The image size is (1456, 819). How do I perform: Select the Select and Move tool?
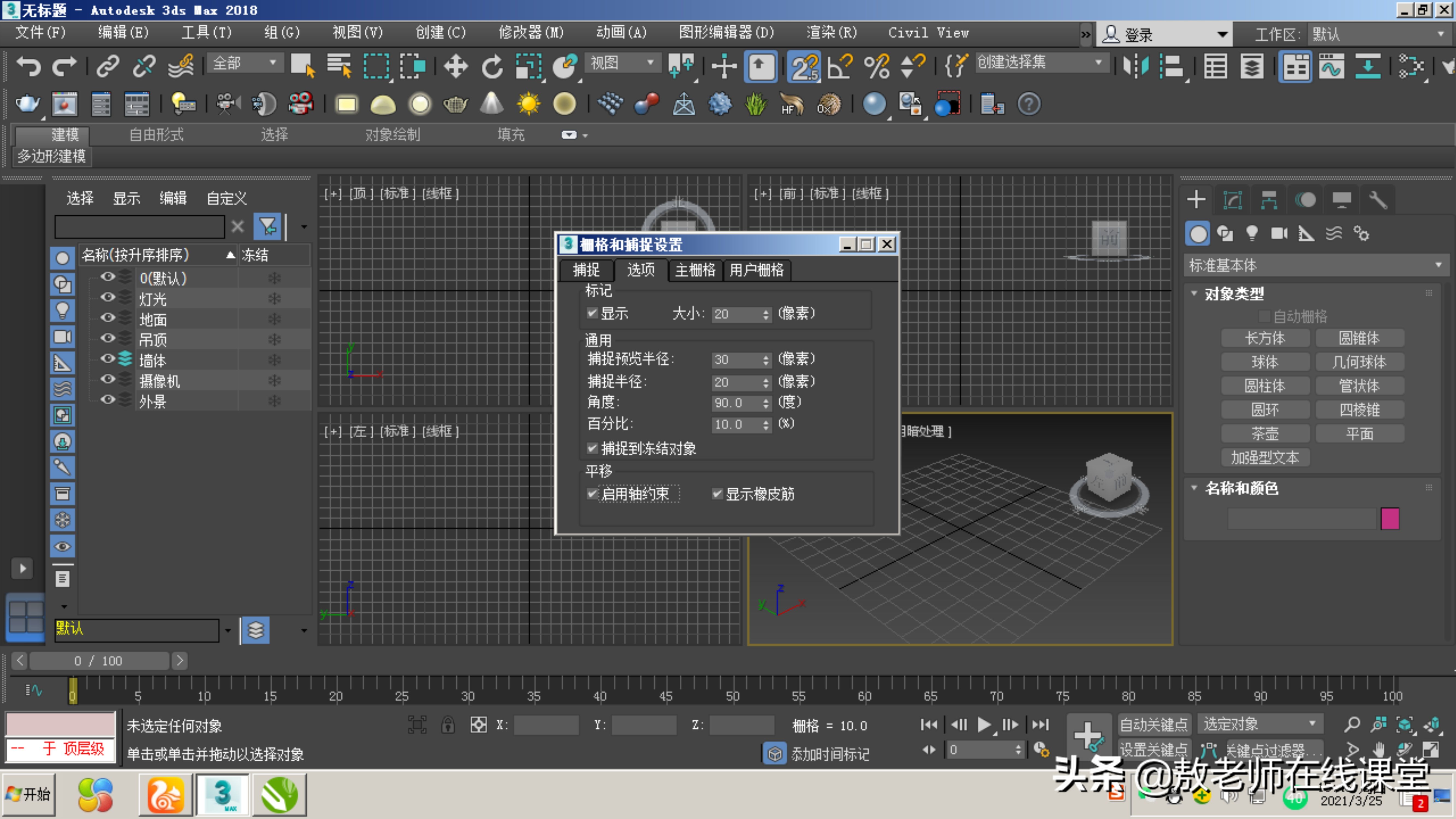click(456, 66)
